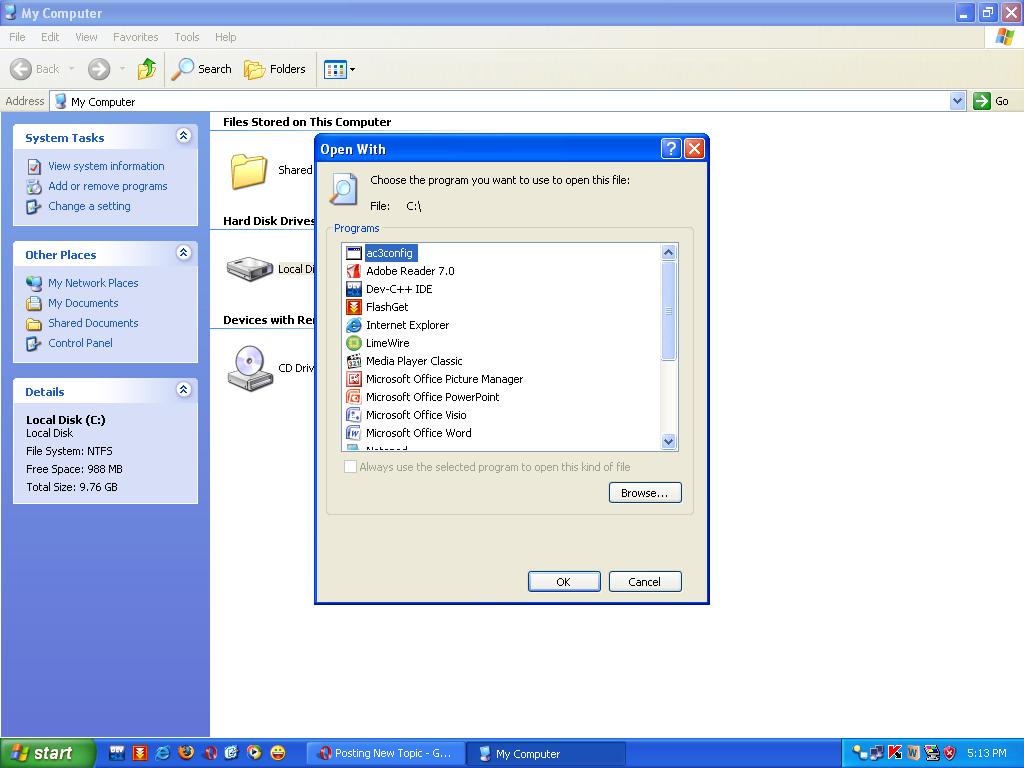Open the Views dropdown arrow
1024x768 pixels.
coord(353,69)
